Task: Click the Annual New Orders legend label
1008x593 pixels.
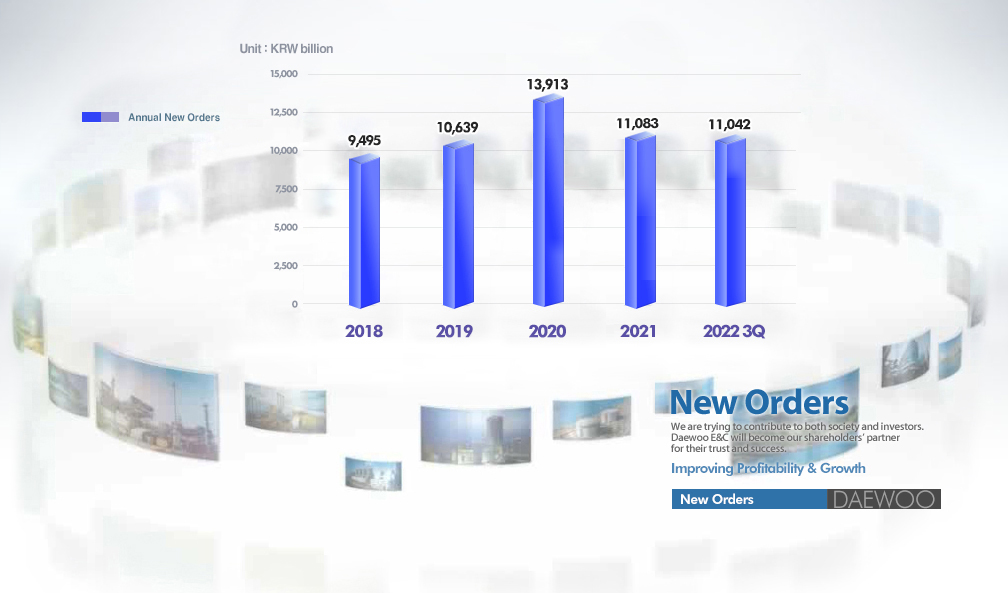Action: (174, 117)
